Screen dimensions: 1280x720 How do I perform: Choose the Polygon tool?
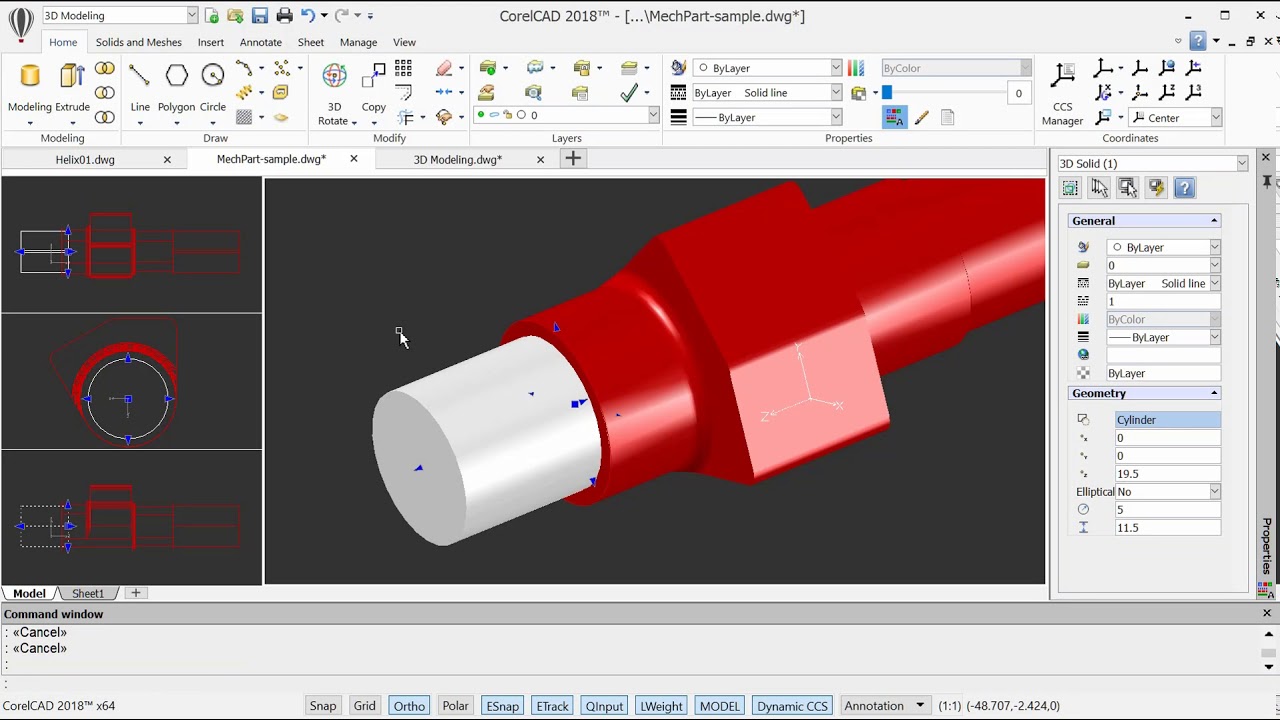[x=176, y=88]
